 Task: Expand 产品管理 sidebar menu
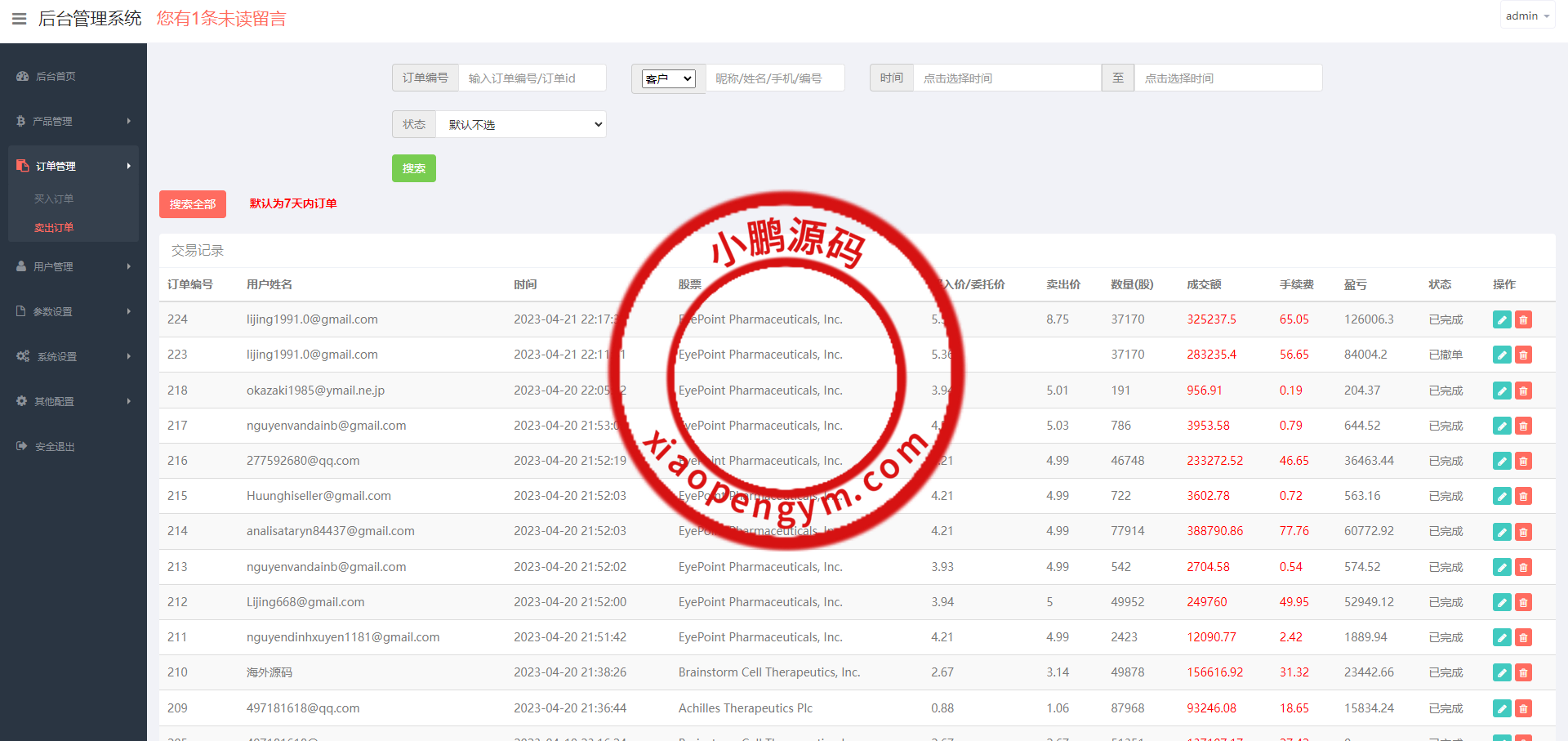click(x=72, y=121)
